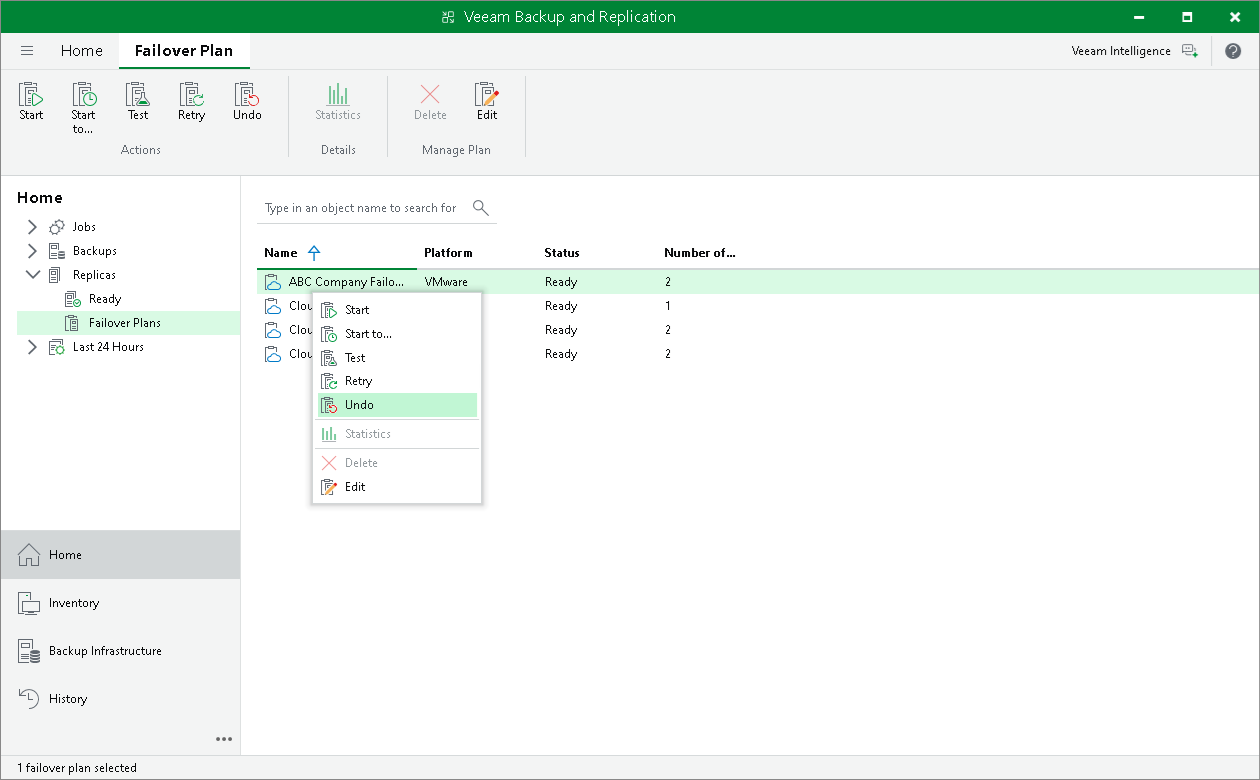Click the help icon in the top-right corner
This screenshot has height=780, width=1260.
coord(1232,51)
